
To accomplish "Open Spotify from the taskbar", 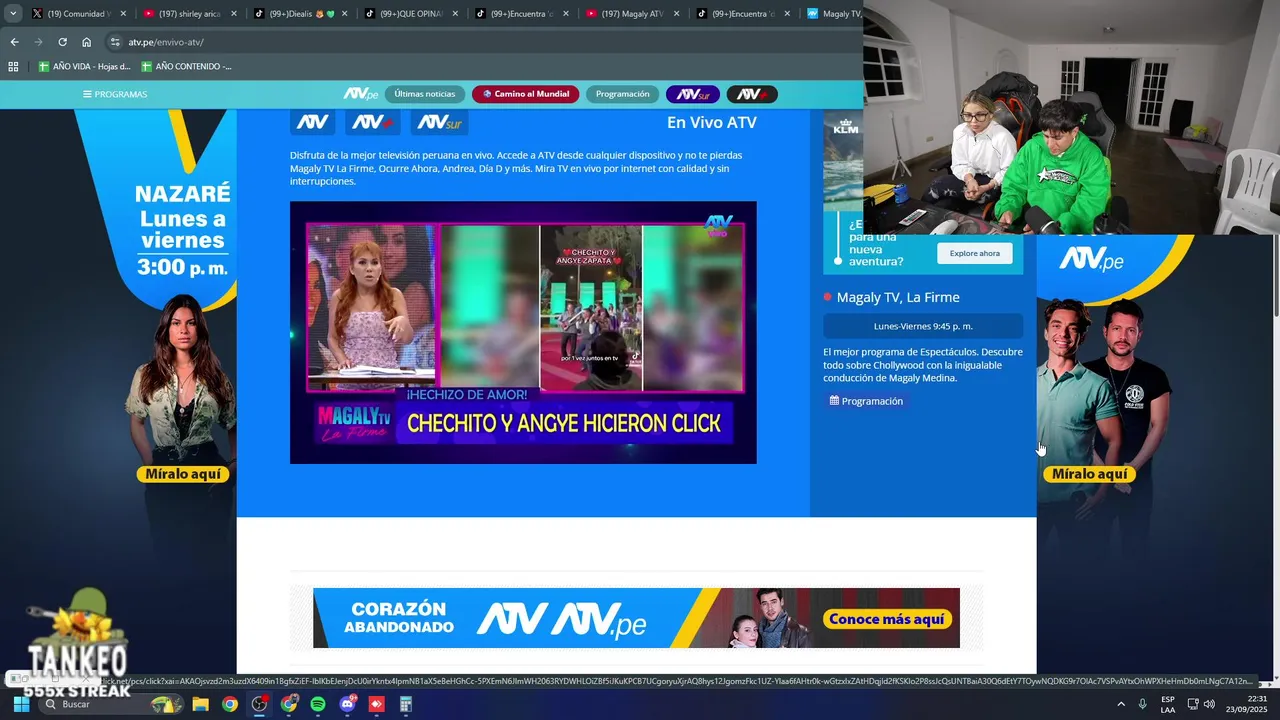I will 318,704.
